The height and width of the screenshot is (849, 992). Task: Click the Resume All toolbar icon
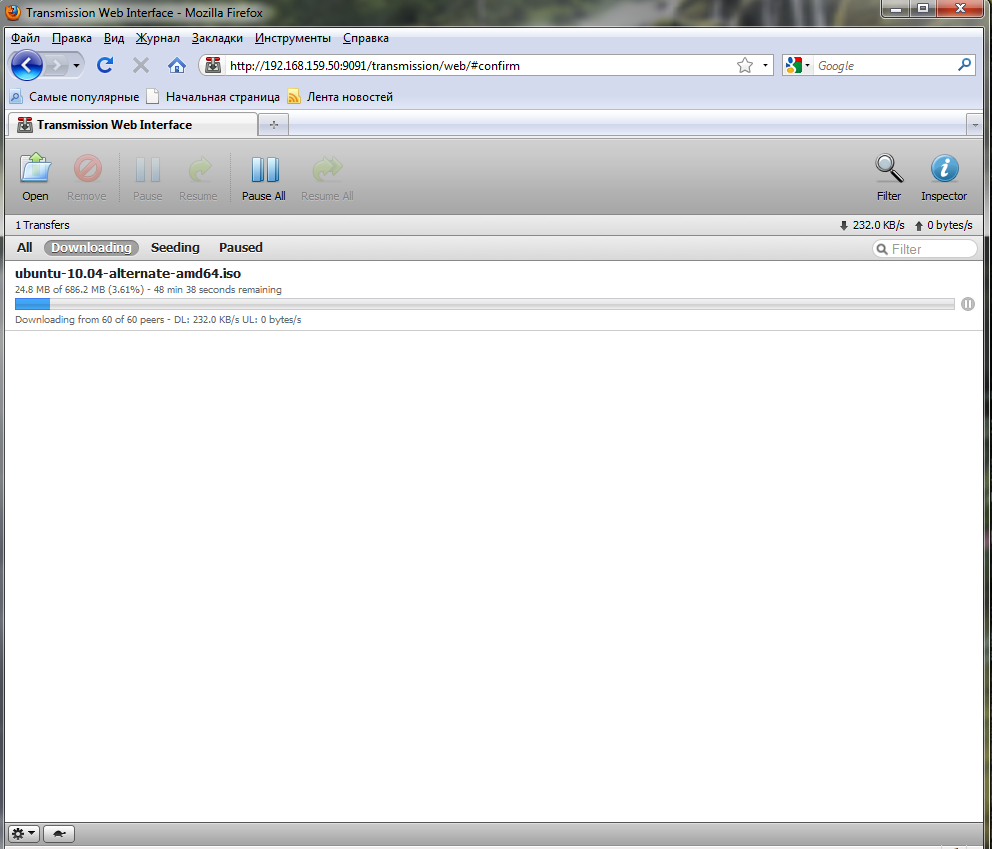327,177
